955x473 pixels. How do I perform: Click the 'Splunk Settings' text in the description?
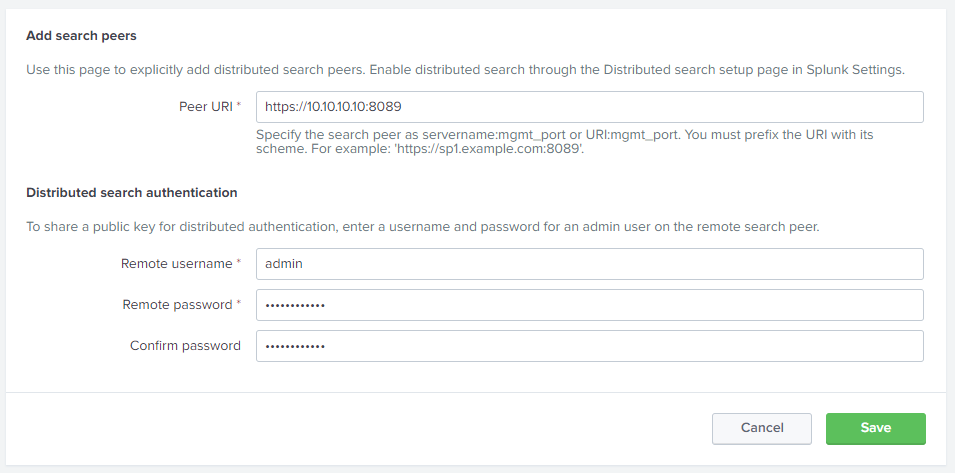click(853, 70)
